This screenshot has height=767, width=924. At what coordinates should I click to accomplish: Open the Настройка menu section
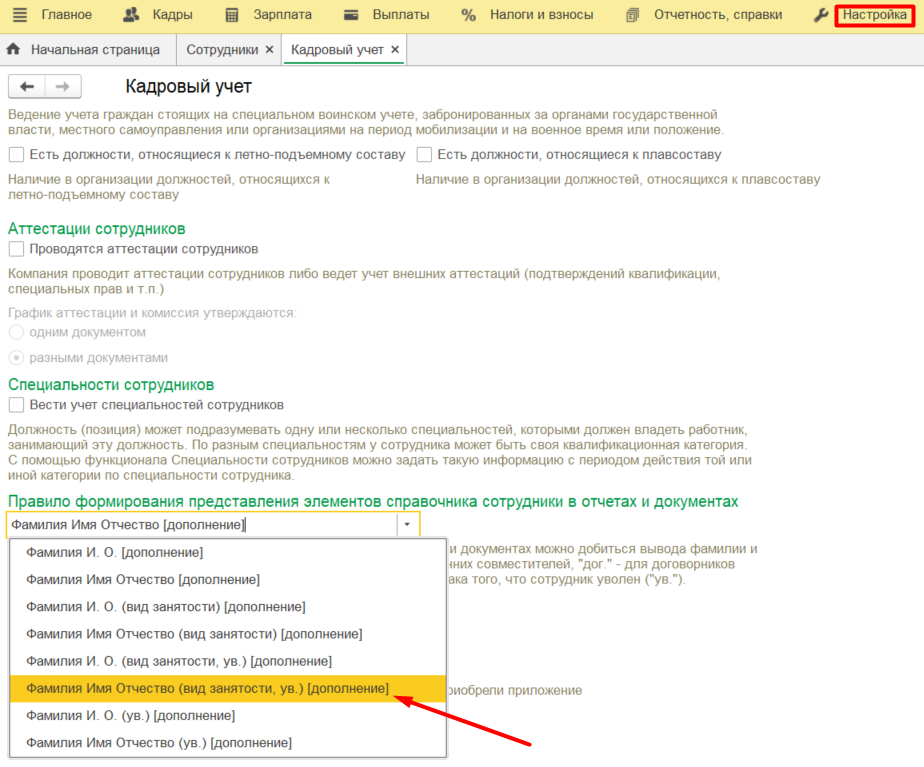(x=874, y=15)
